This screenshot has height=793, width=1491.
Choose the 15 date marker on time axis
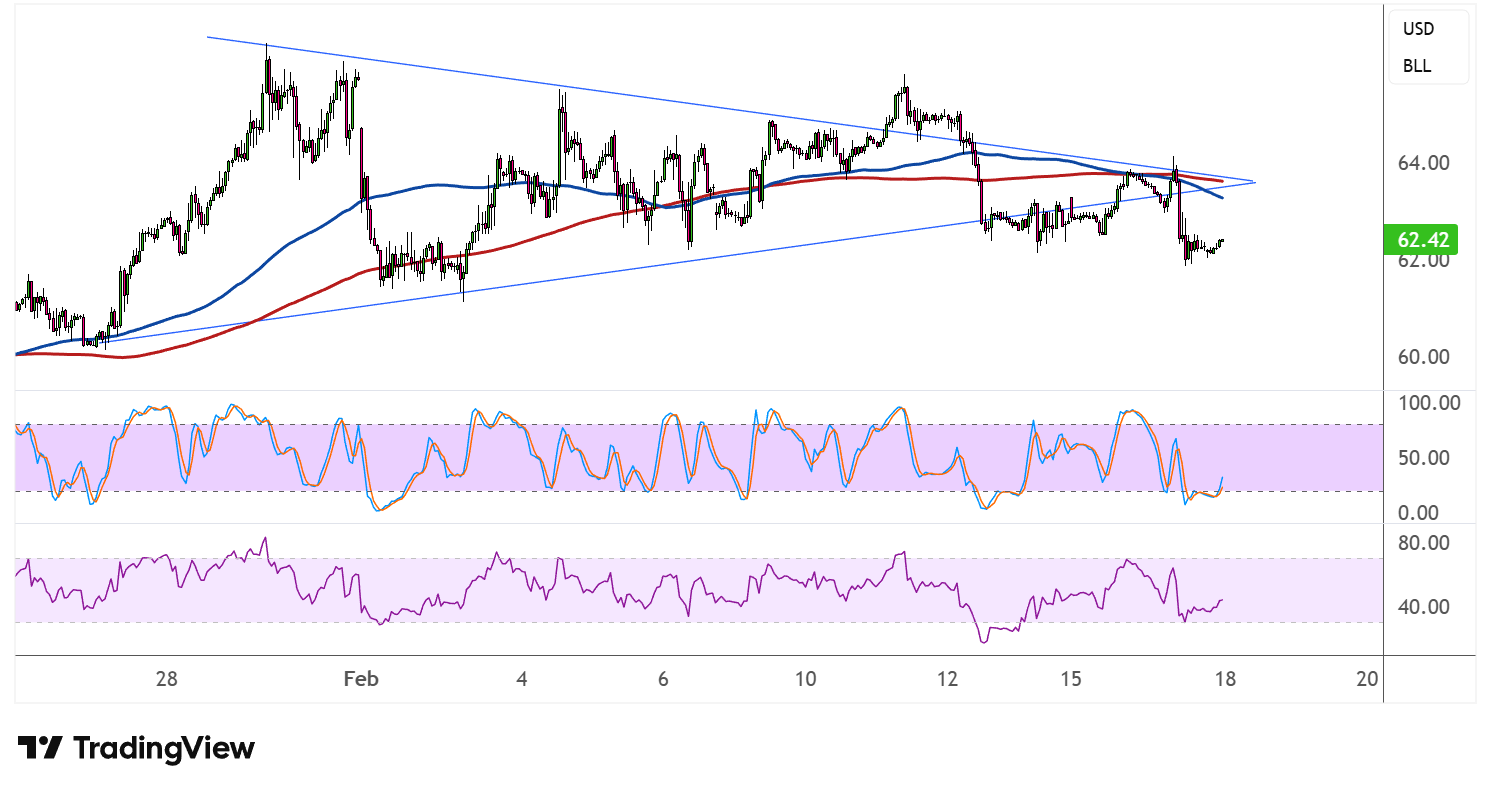tap(1071, 679)
